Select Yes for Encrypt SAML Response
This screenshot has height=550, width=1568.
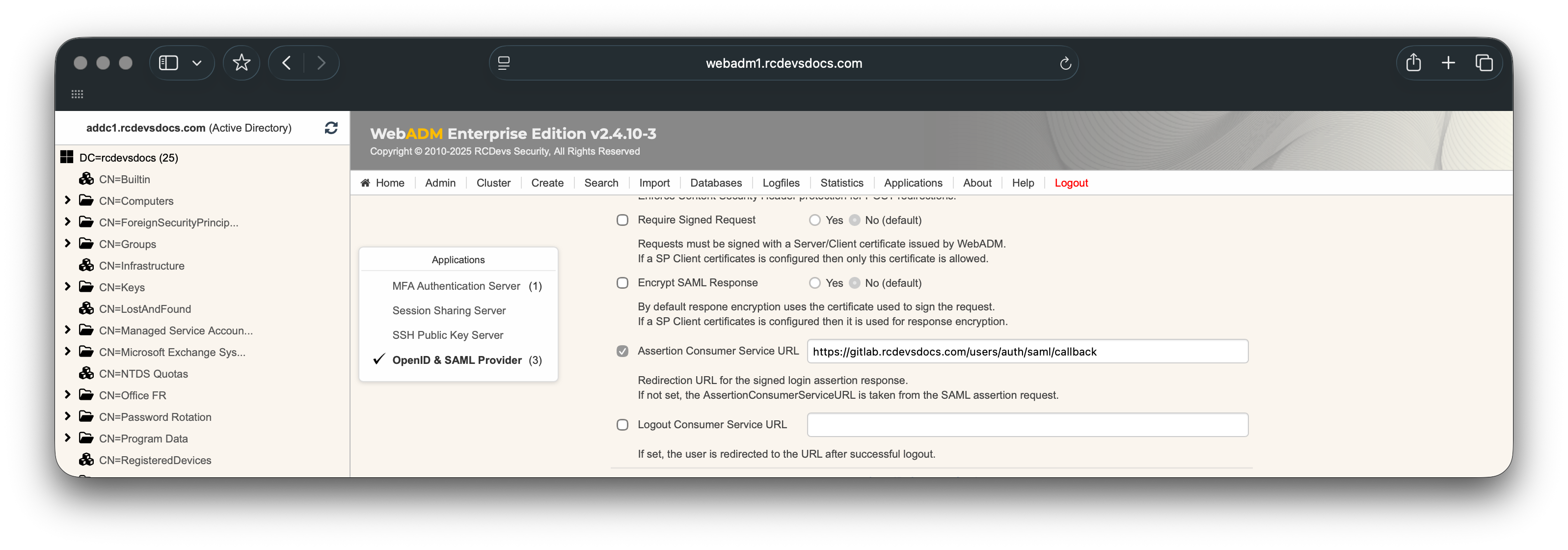[x=814, y=283]
